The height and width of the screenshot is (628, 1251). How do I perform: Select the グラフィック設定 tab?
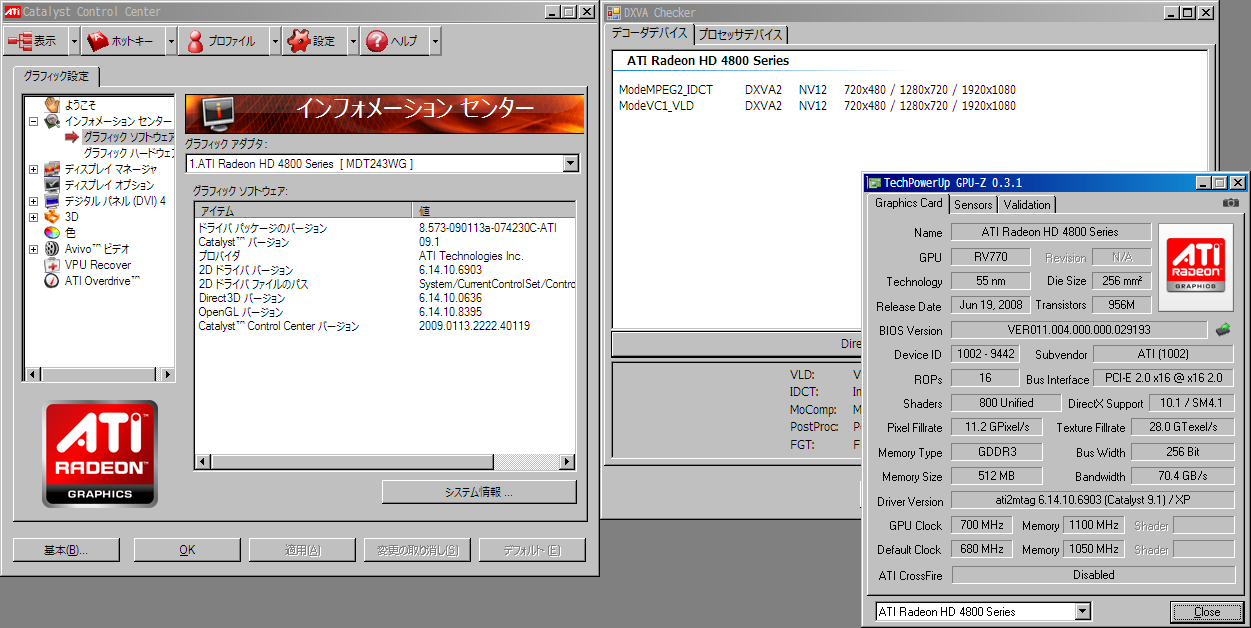point(56,76)
